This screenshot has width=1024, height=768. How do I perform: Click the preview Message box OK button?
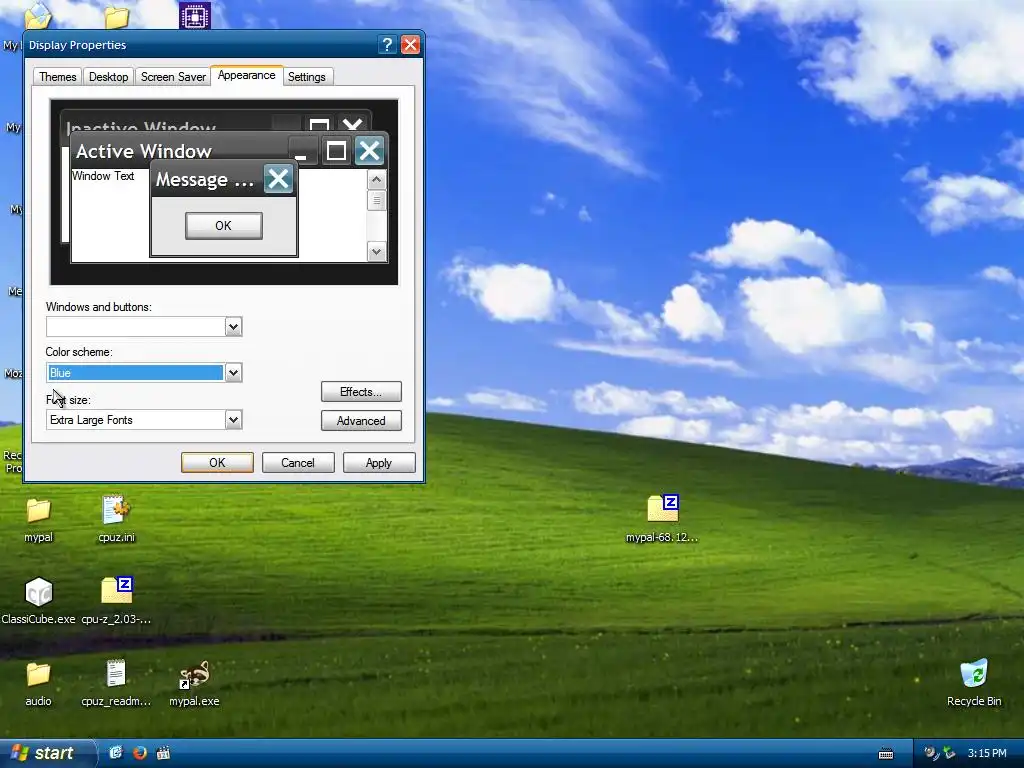click(223, 225)
